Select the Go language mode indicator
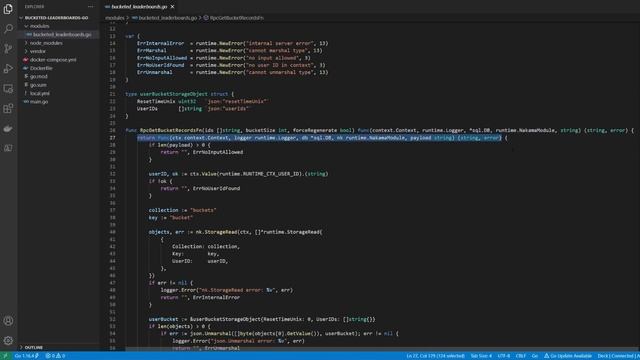This screenshot has width=640, height=360. [535, 356]
